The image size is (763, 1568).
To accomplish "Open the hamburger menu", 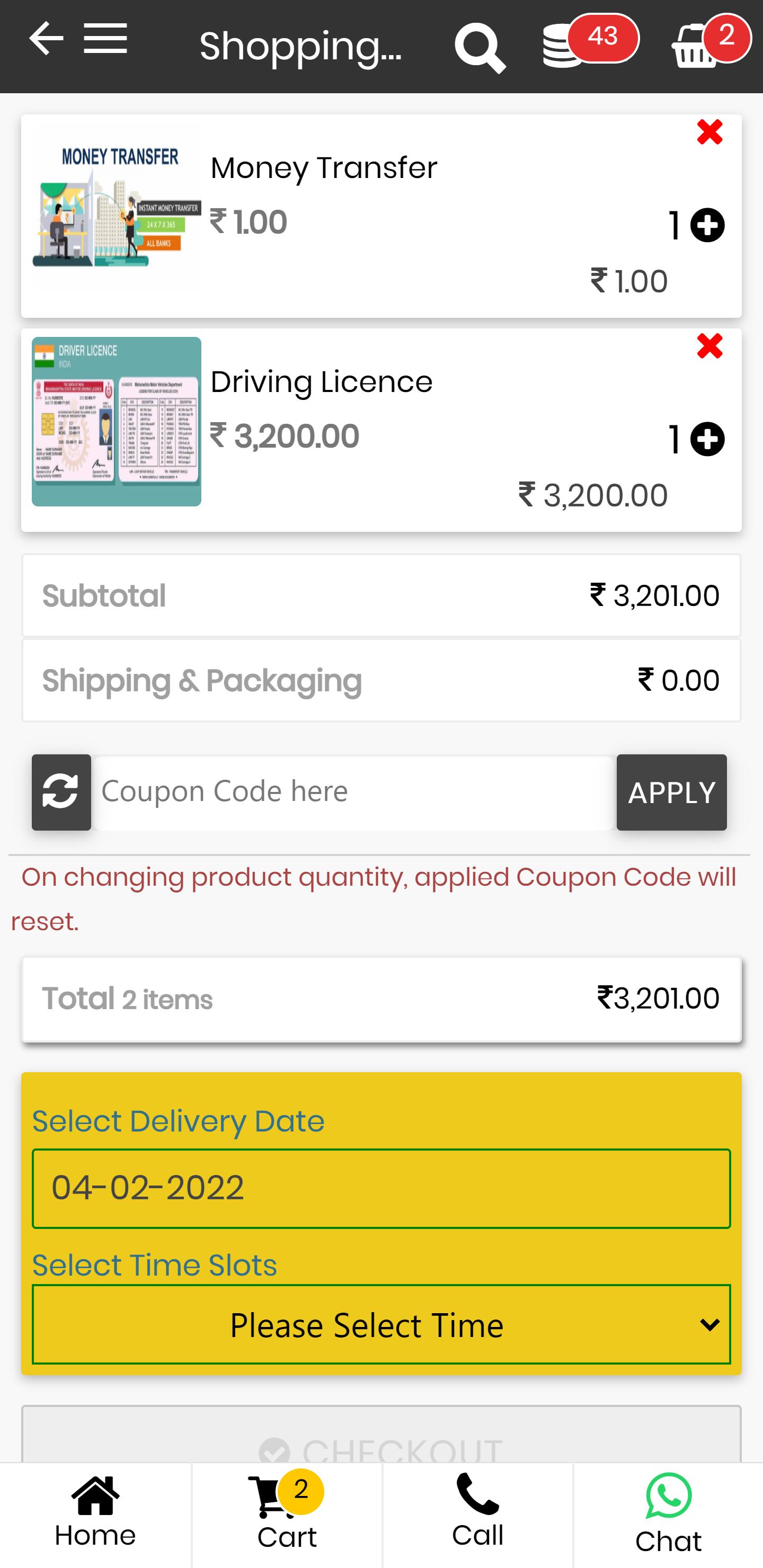I will coord(105,39).
